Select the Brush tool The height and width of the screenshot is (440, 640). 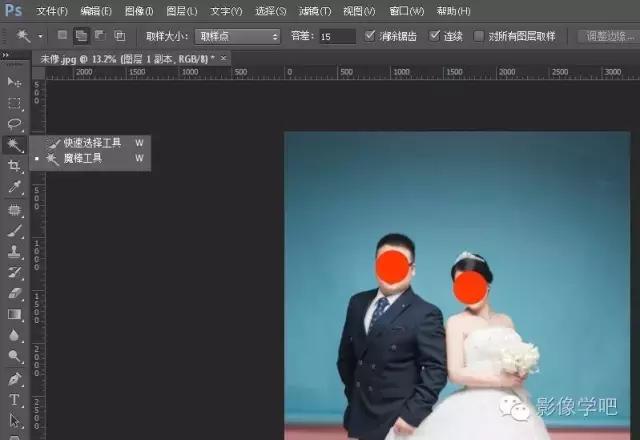pyautogui.click(x=14, y=231)
